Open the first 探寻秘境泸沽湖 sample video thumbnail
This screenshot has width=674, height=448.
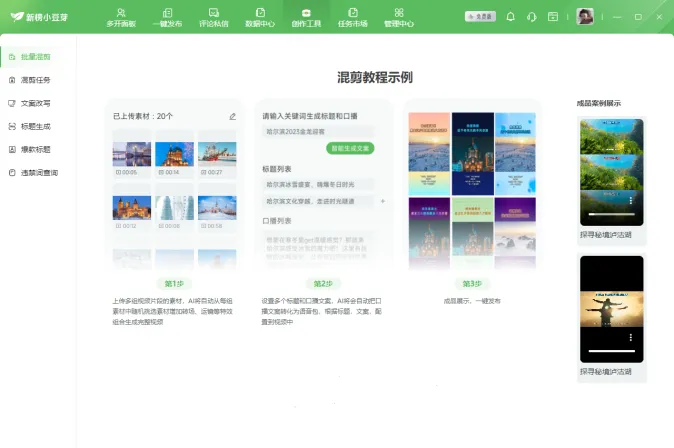click(x=612, y=170)
